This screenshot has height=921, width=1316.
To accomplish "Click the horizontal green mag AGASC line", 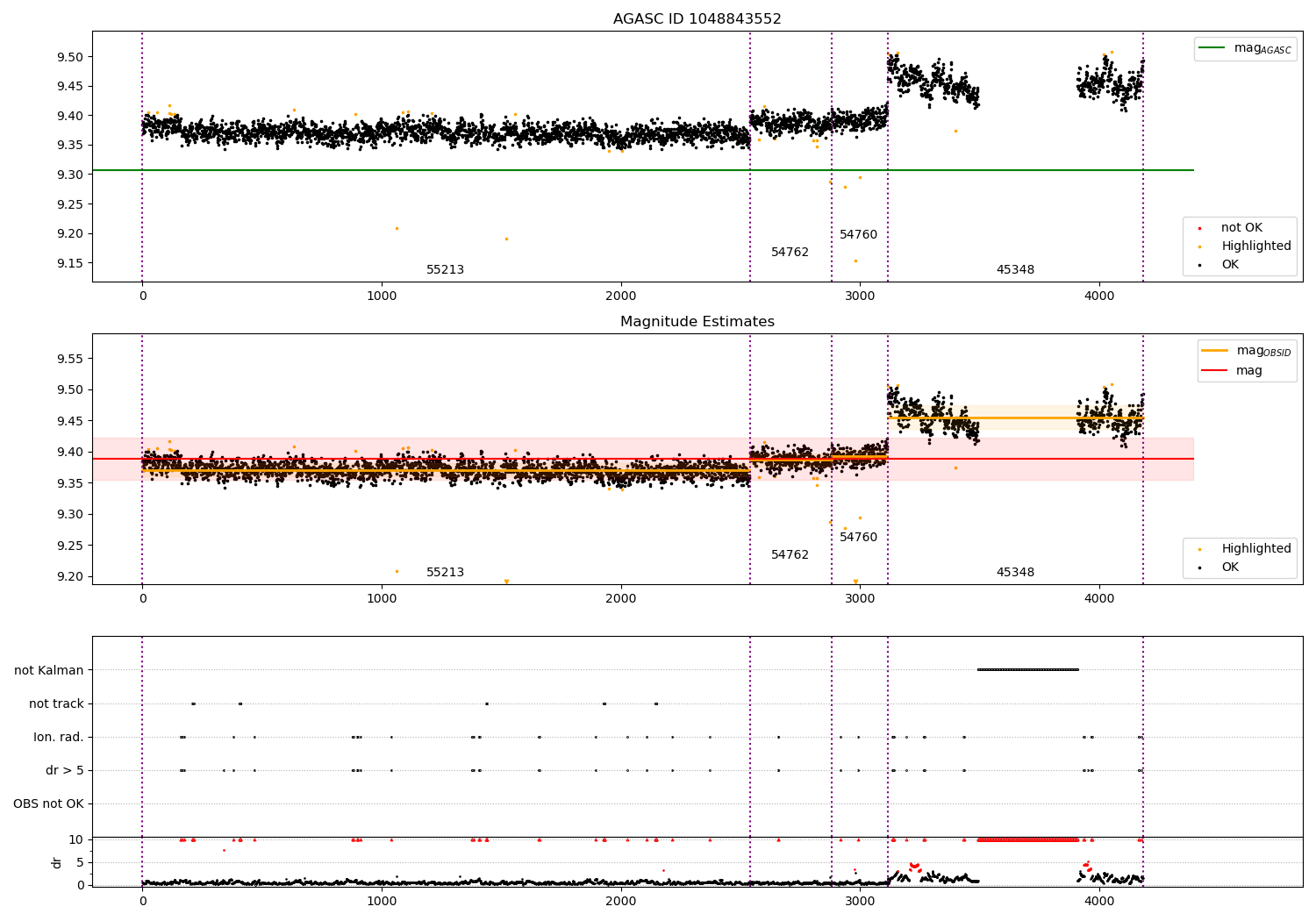I will tap(642, 170).
